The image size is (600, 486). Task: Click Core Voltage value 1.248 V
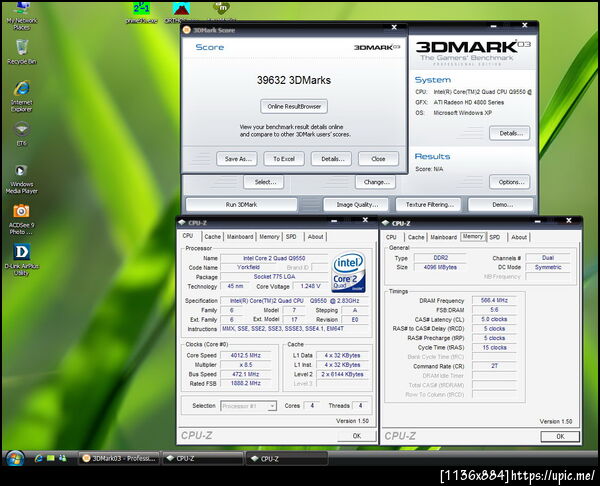point(310,286)
